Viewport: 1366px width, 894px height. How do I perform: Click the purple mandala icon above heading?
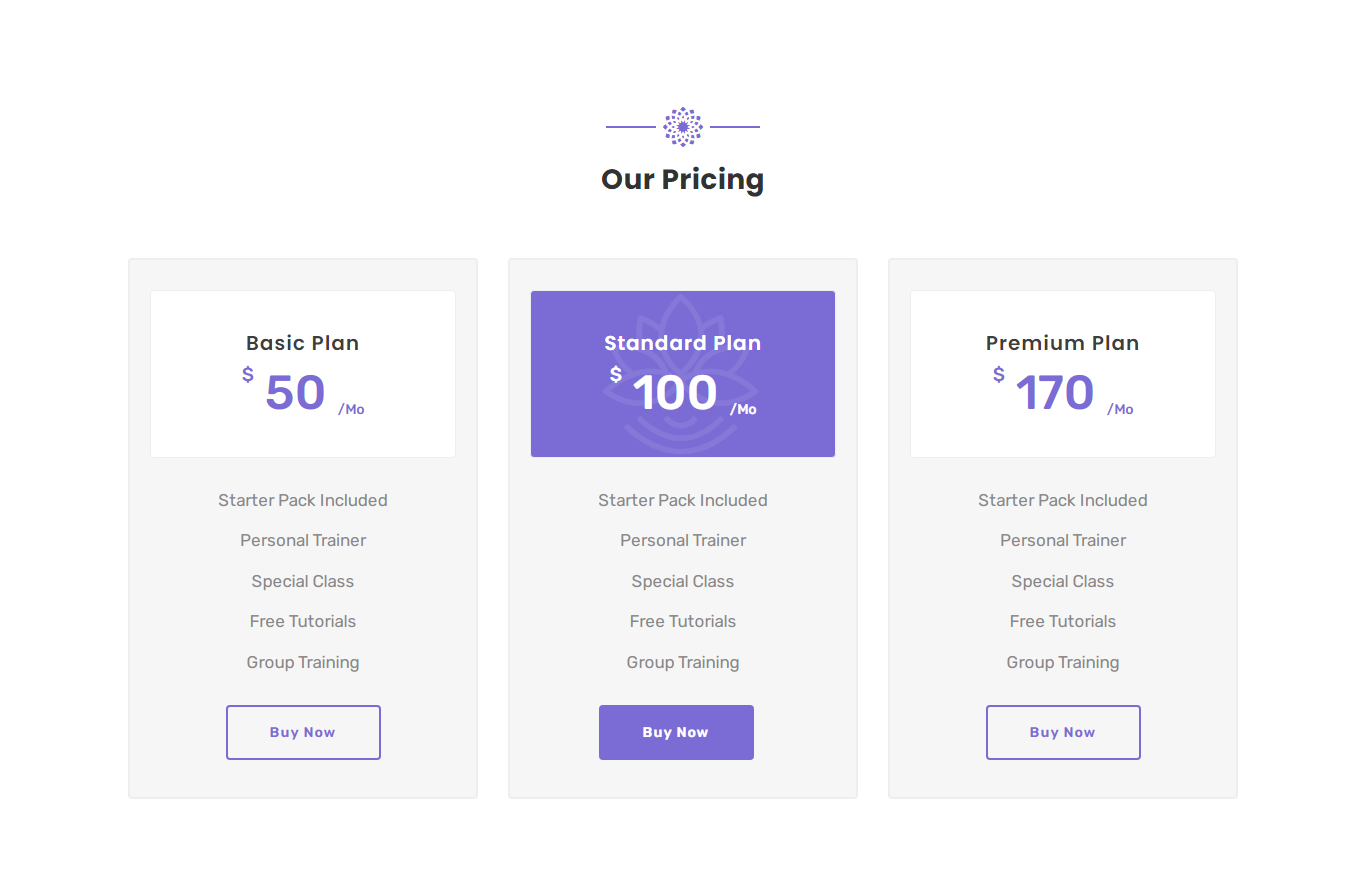(x=683, y=127)
